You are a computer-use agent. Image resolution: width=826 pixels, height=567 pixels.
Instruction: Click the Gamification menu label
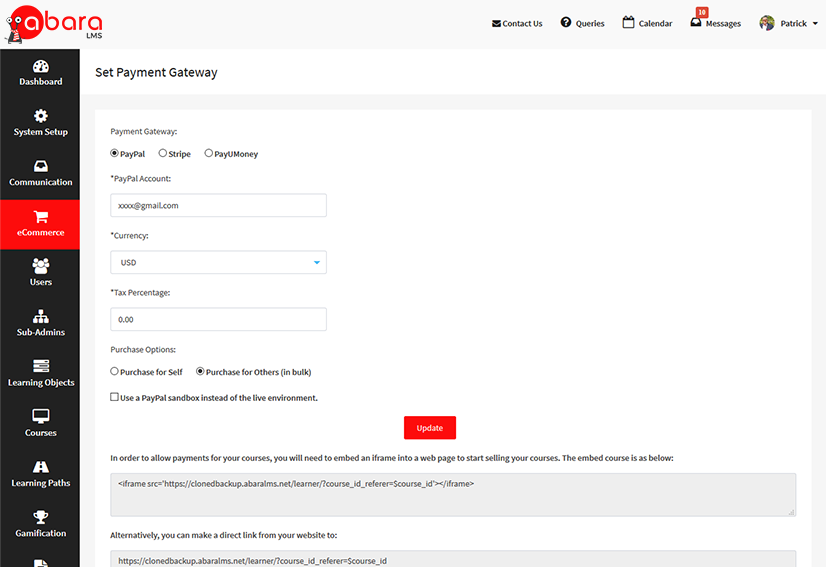41,533
